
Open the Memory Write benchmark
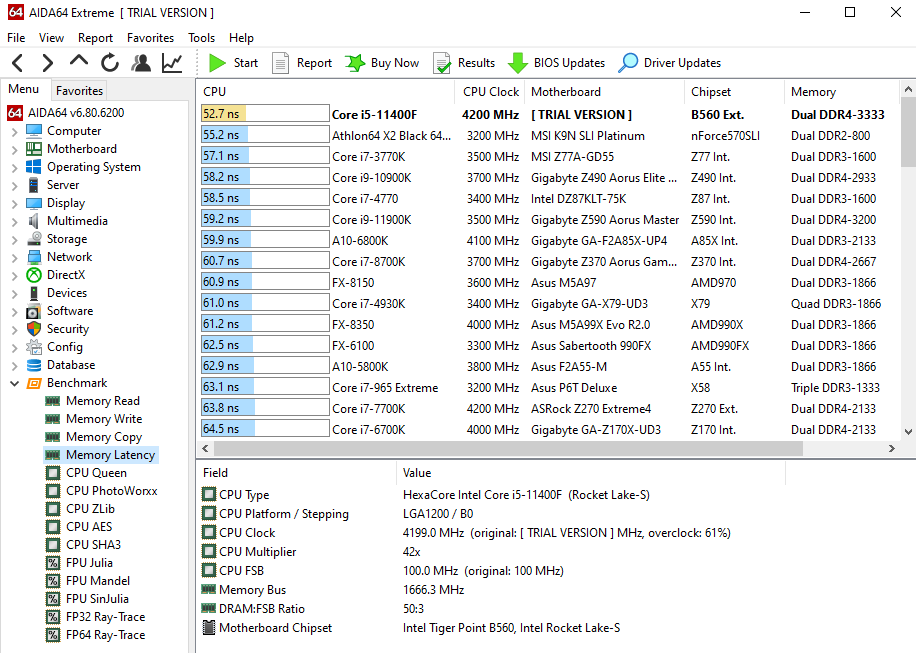click(104, 419)
